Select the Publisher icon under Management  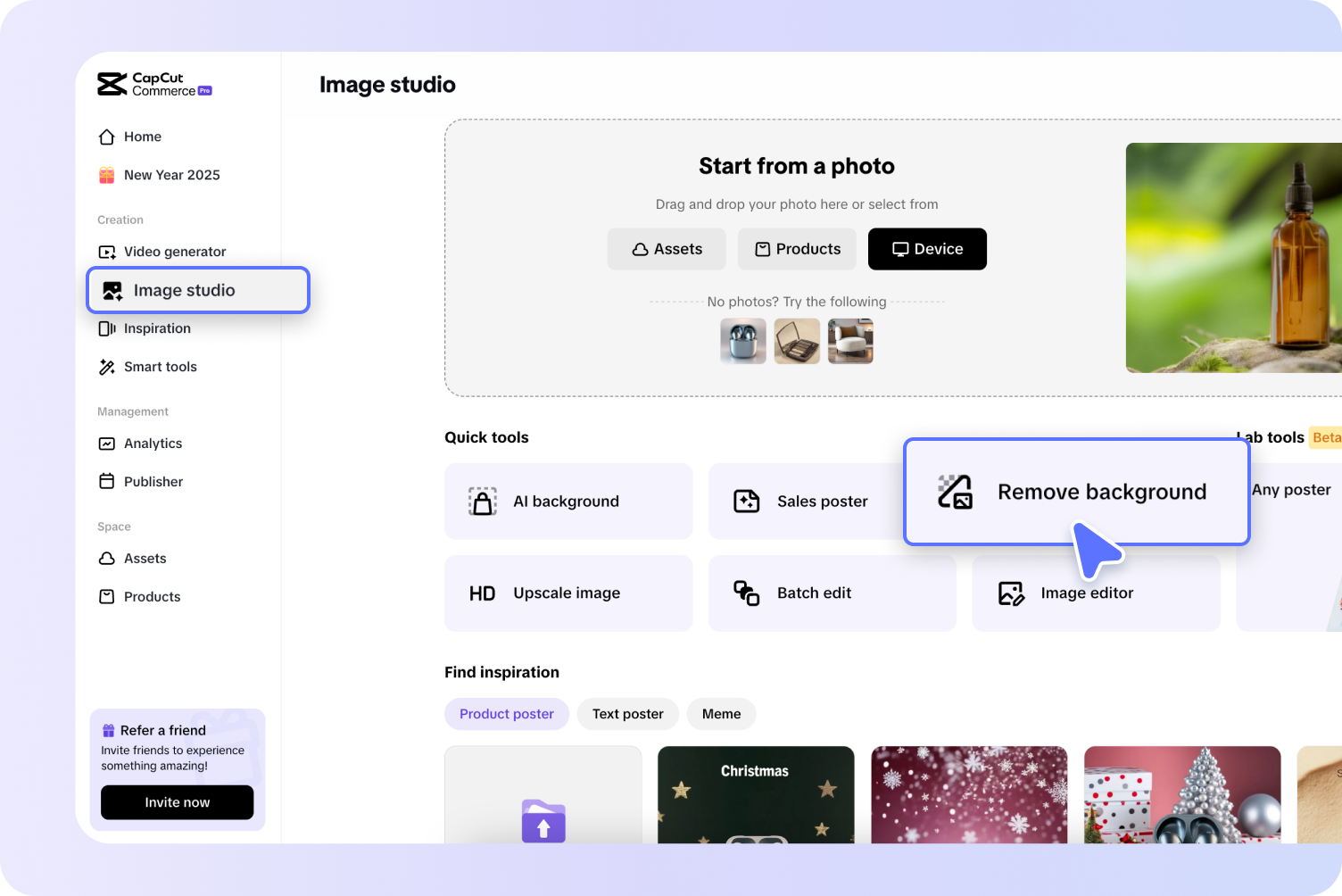106,481
